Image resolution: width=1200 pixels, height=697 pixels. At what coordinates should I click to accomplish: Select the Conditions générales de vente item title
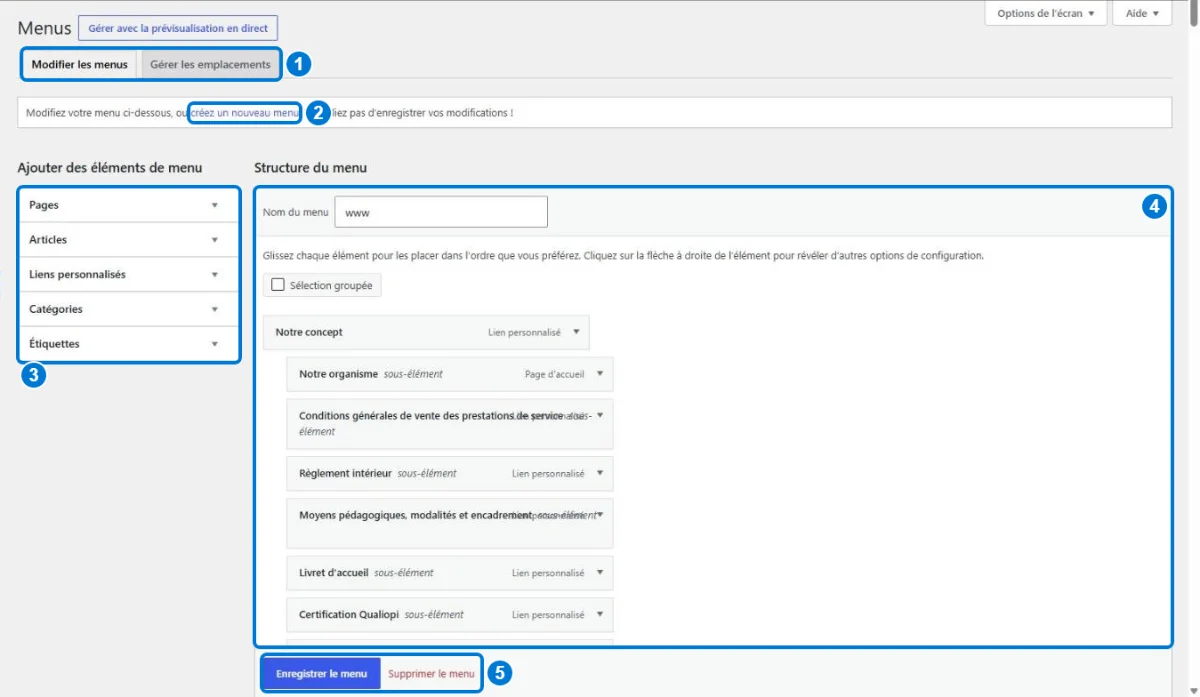tap(431, 415)
